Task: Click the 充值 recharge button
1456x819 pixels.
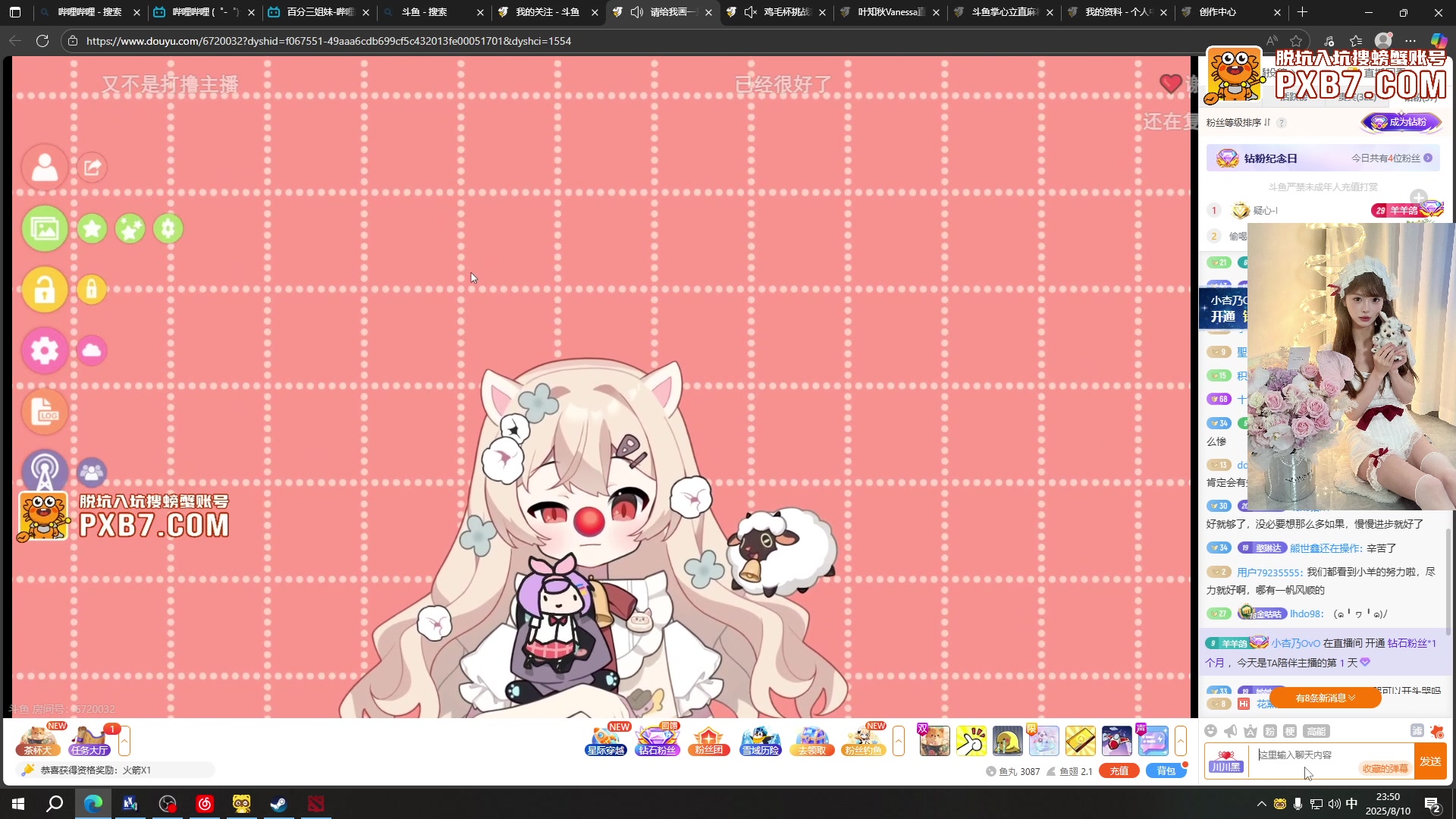Action: coord(1119,771)
